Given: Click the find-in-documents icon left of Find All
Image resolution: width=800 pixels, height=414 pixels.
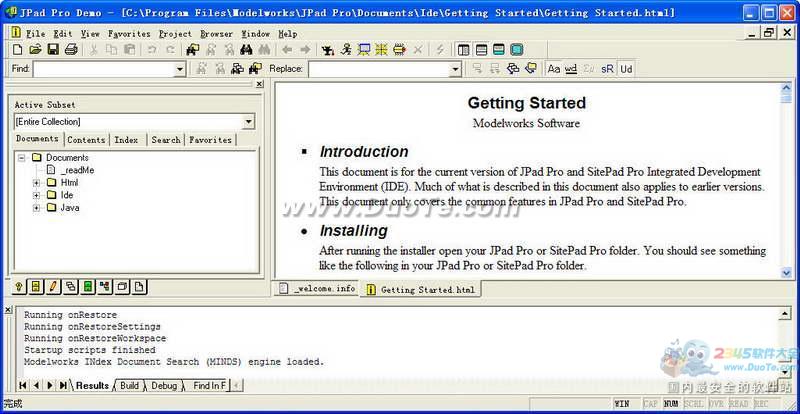Looking at the screenshot, I should [237, 68].
